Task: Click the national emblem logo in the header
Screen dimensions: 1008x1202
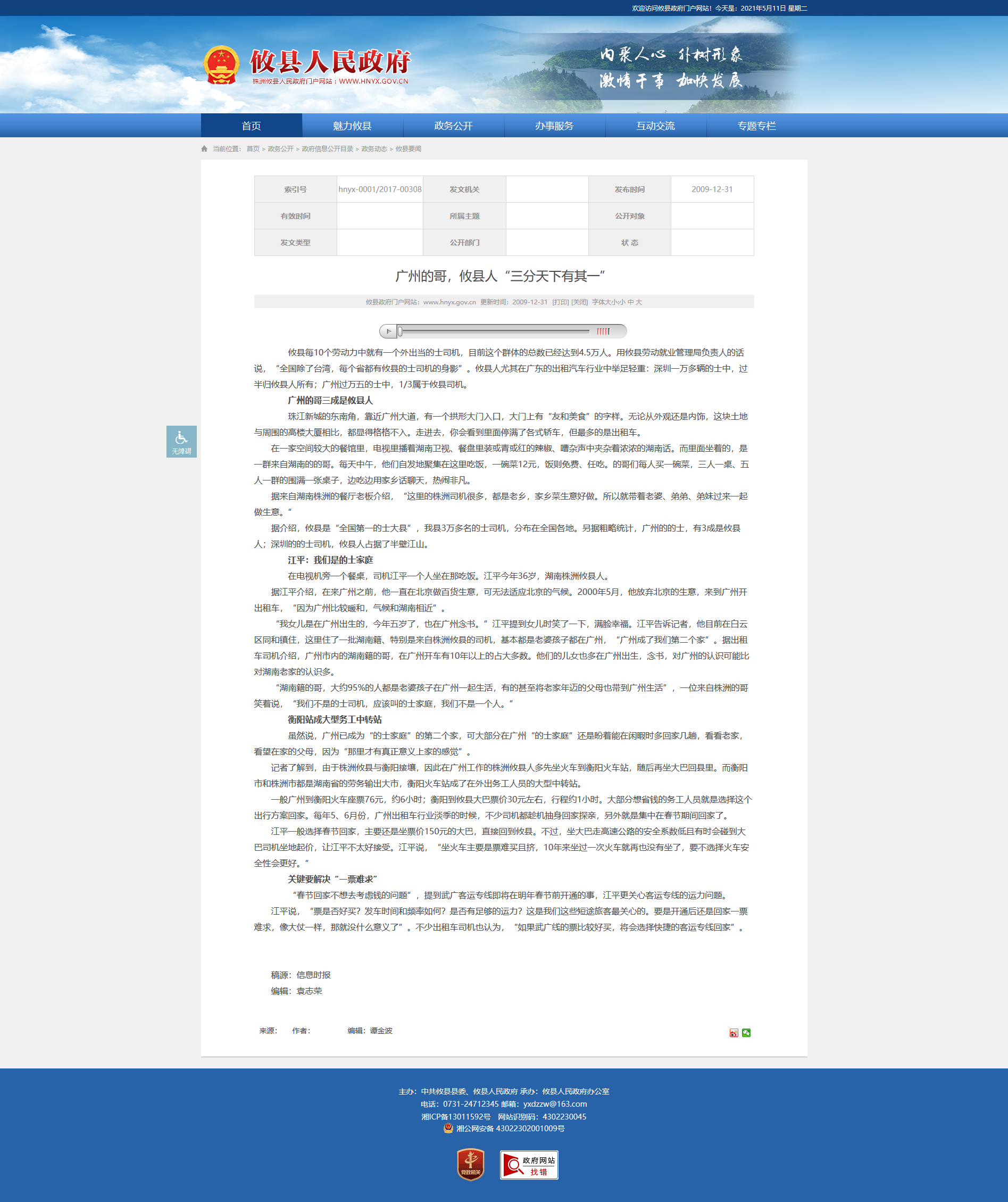Action: click(221, 65)
